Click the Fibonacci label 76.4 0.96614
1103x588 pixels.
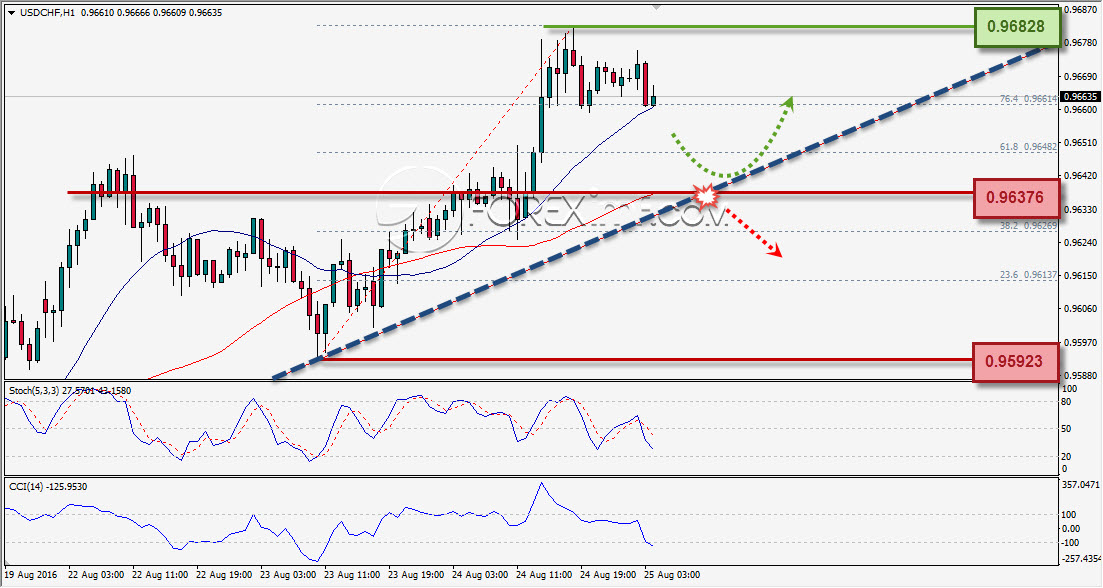tap(1028, 99)
